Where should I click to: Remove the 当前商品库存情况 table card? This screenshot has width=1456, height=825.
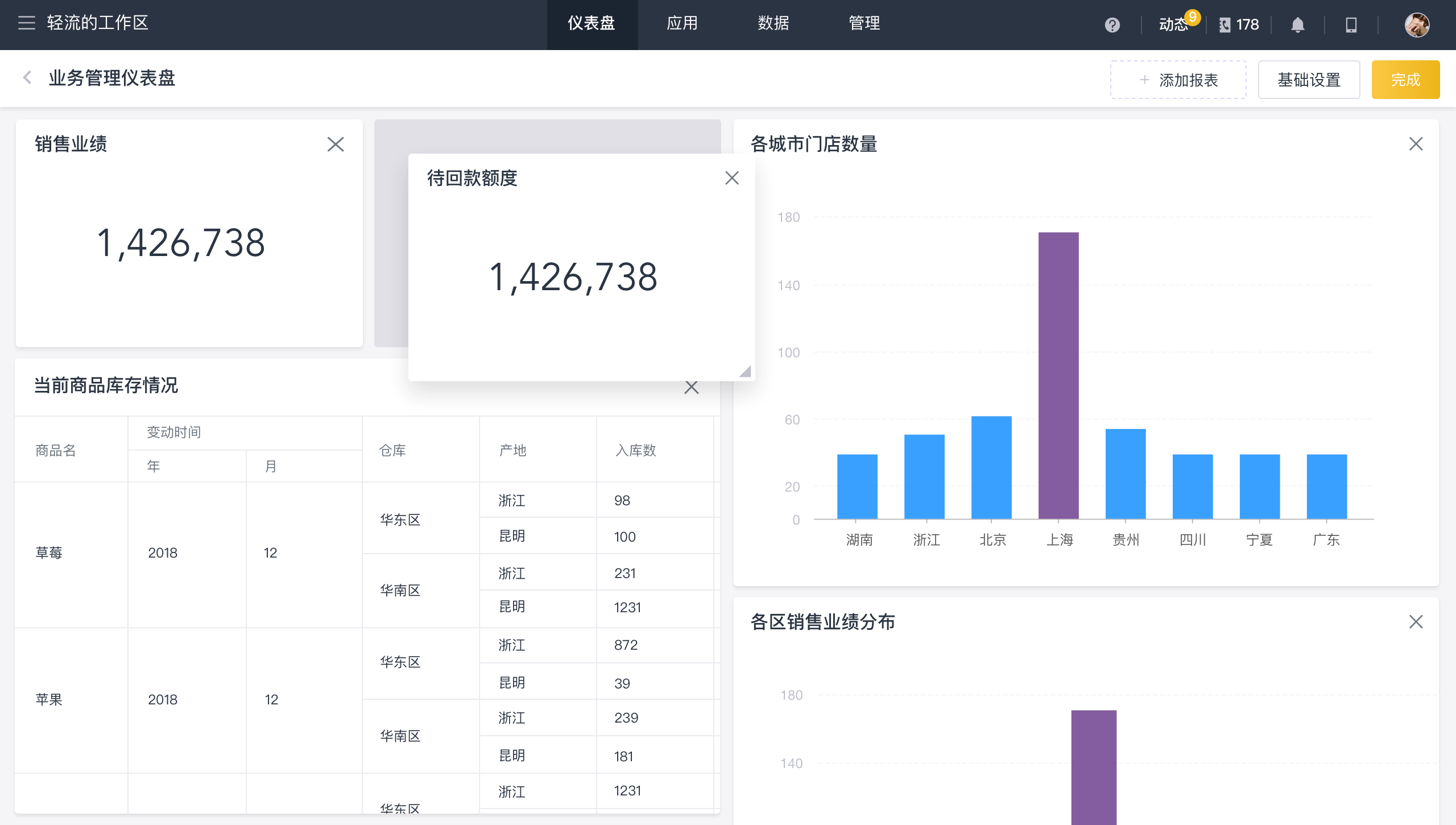(x=692, y=387)
